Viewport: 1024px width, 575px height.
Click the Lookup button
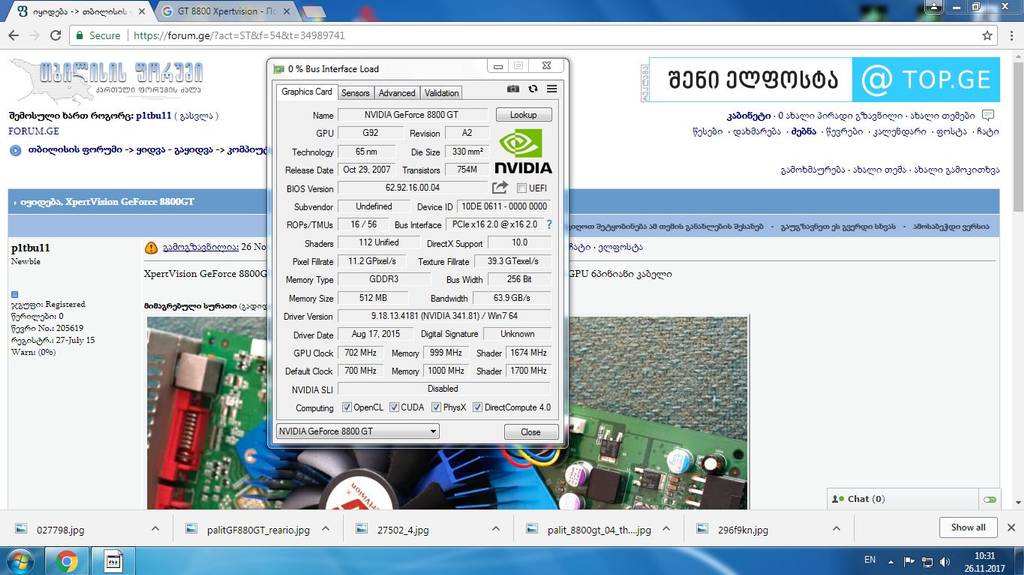coord(523,114)
